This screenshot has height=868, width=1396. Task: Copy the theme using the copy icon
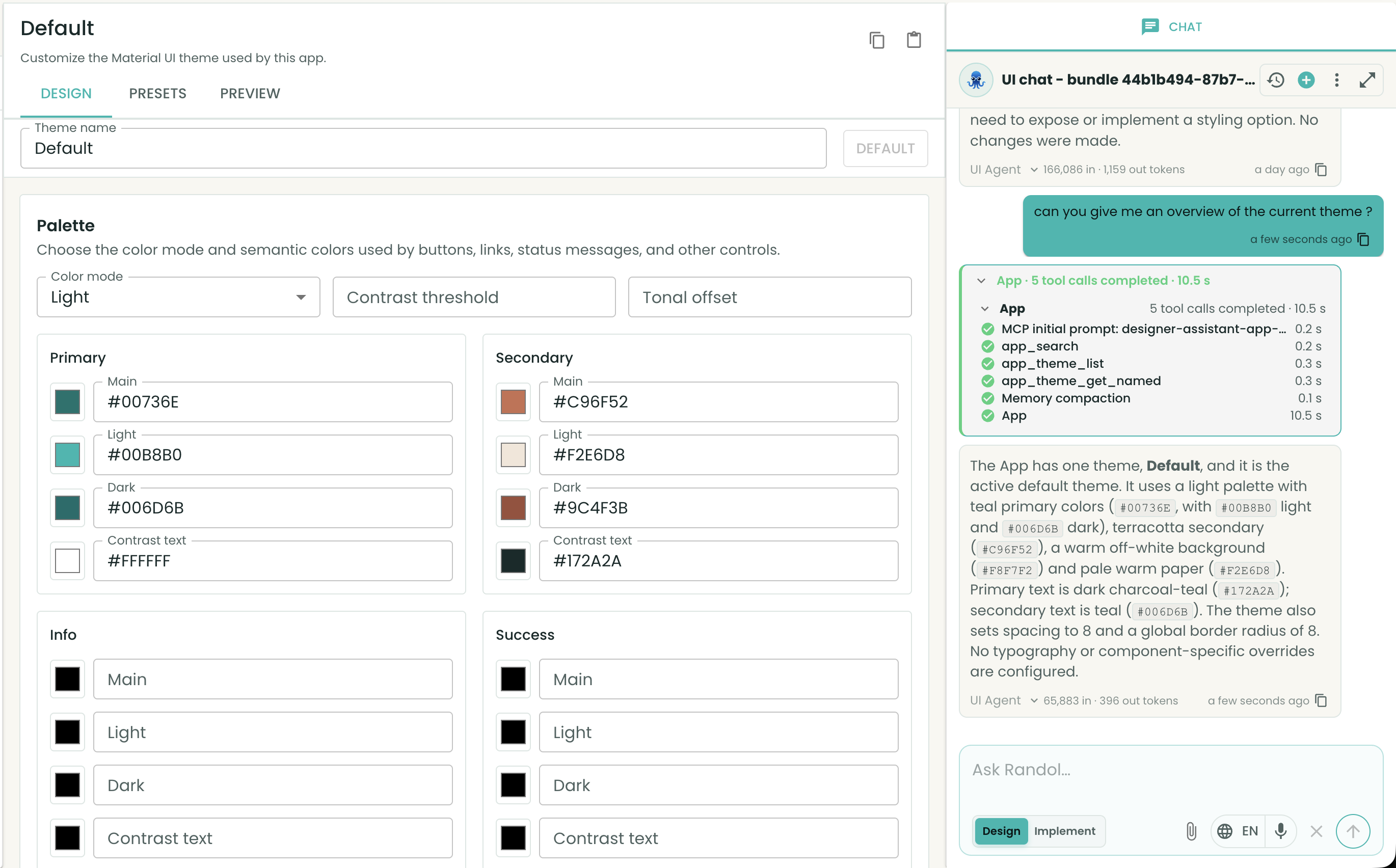click(x=876, y=40)
